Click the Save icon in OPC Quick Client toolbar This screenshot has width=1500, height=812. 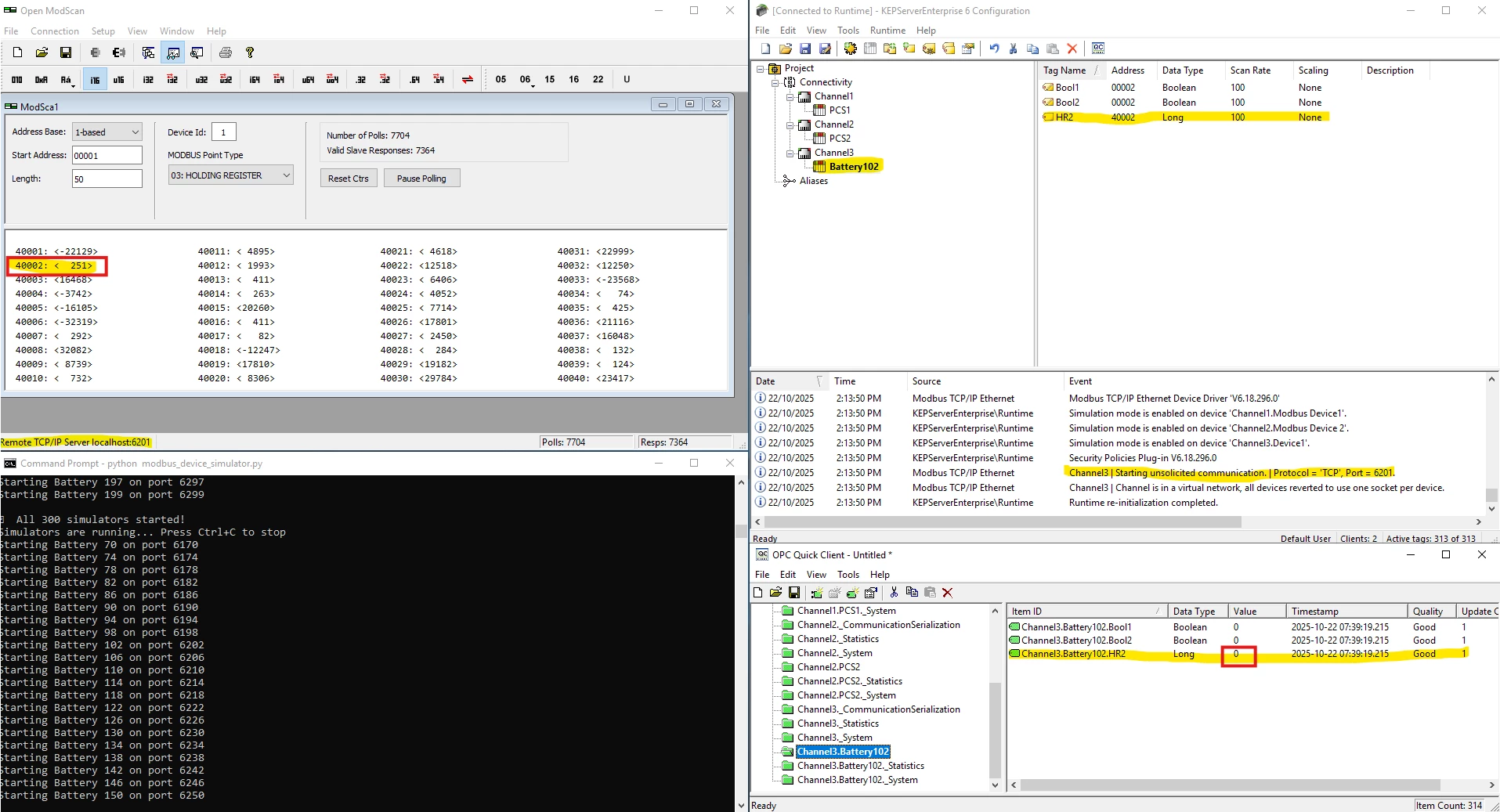pyautogui.click(x=794, y=593)
